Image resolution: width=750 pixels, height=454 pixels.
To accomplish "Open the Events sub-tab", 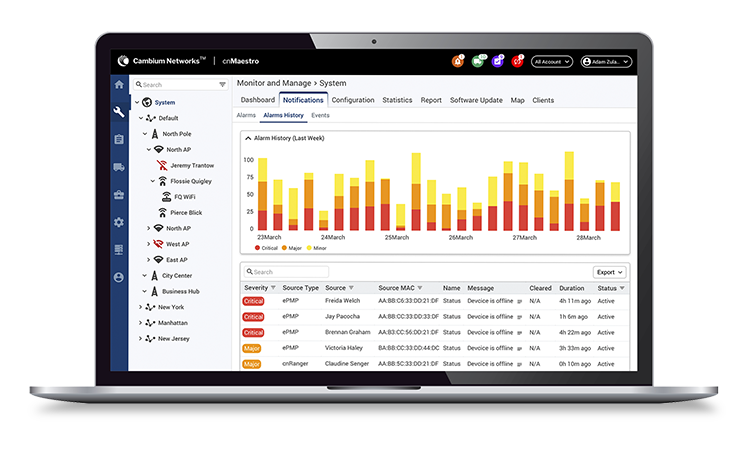I will pyautogui.click(x=320, y=116).
